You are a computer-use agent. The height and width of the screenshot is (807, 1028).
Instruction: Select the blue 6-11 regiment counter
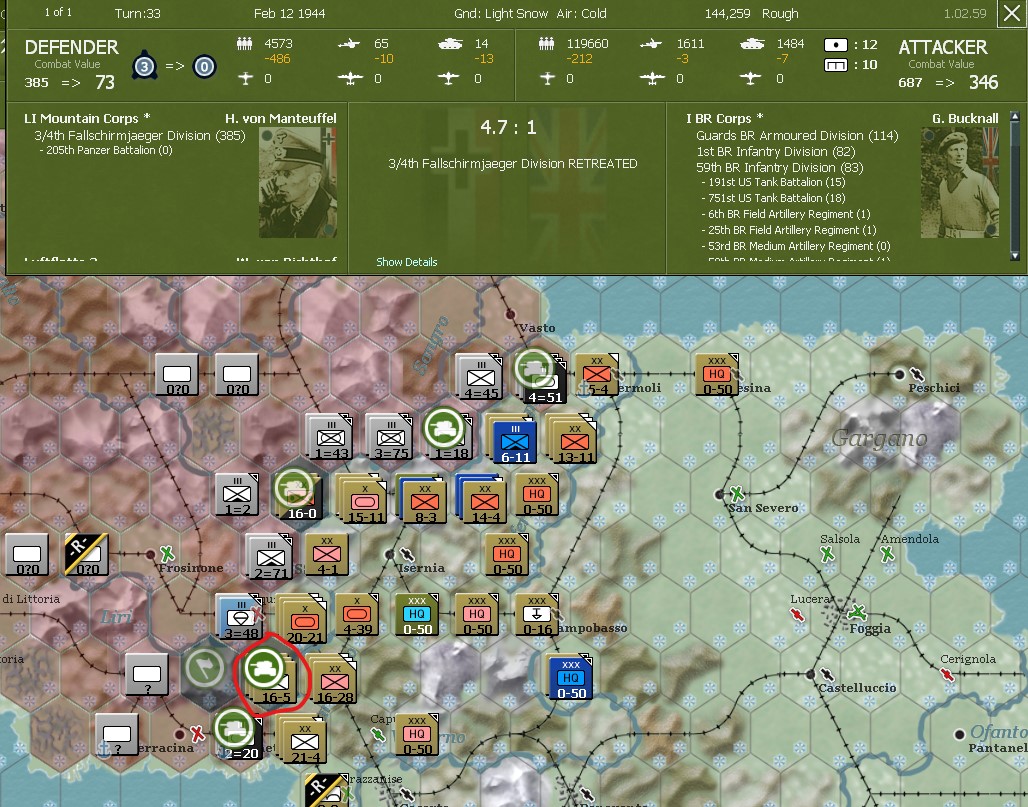pos(515,440)
